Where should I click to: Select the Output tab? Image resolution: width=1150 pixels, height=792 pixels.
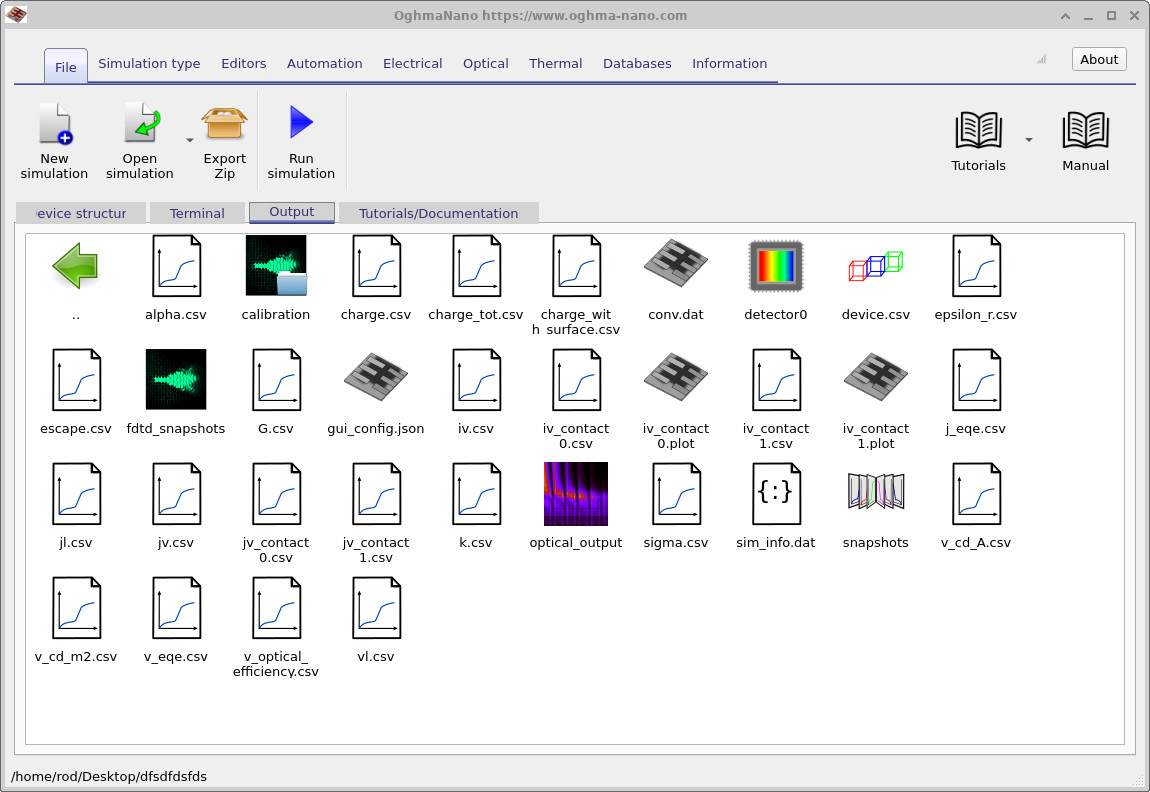(292, 212)
